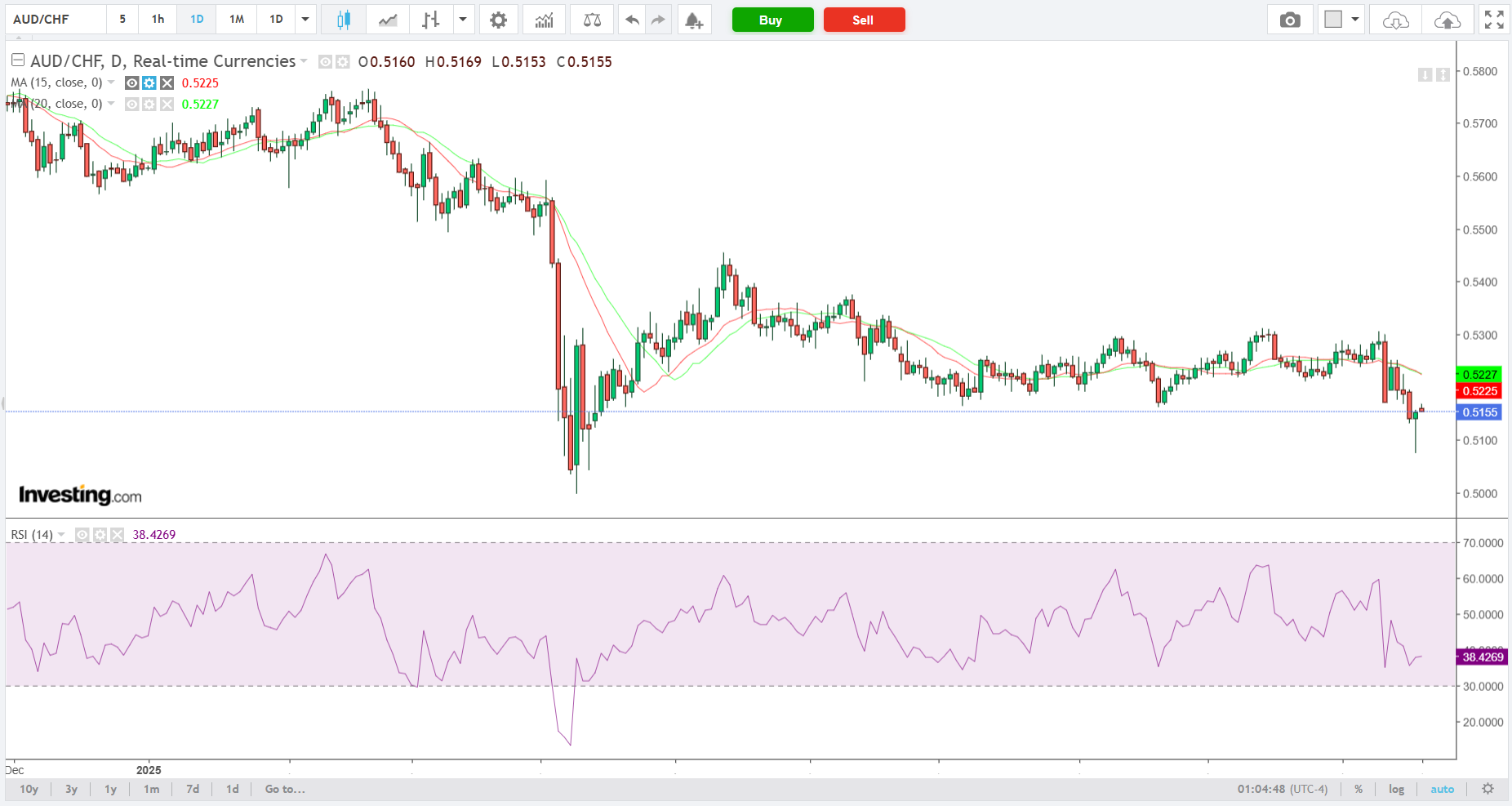This screenshot has width=1512, height=806.
Task: Collapse the AUD/CHF legend box
Action: [x=17, y=60]
